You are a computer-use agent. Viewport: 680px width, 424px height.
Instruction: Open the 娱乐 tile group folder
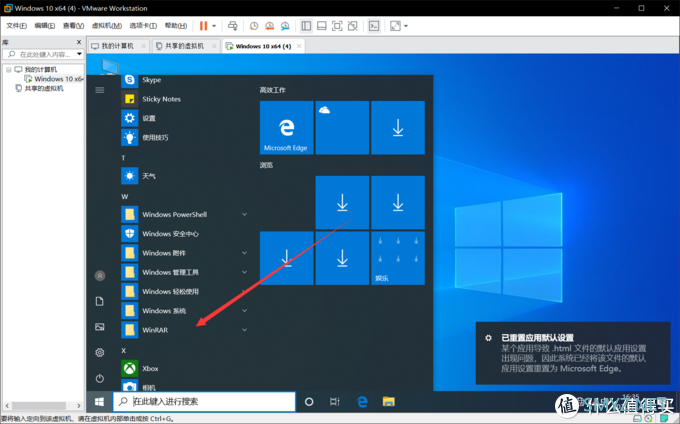(x=398, y=258)
